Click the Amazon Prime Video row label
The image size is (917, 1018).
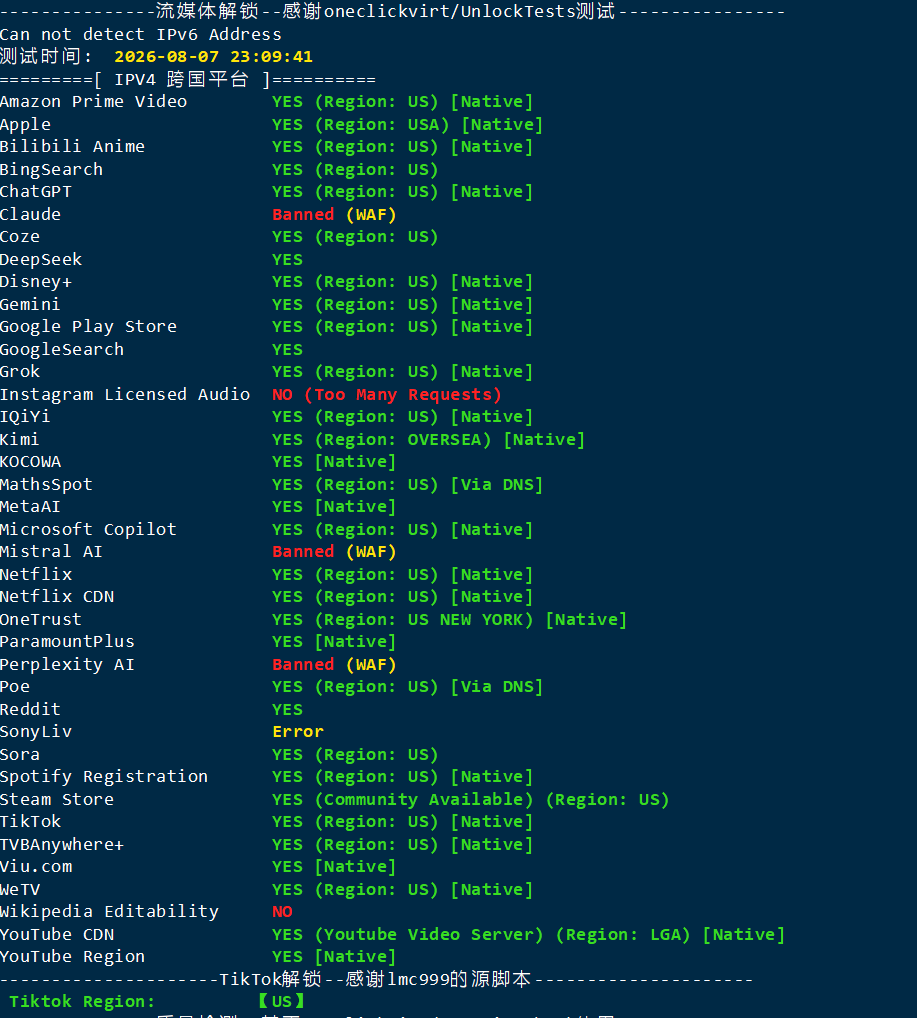click(94, 102)
